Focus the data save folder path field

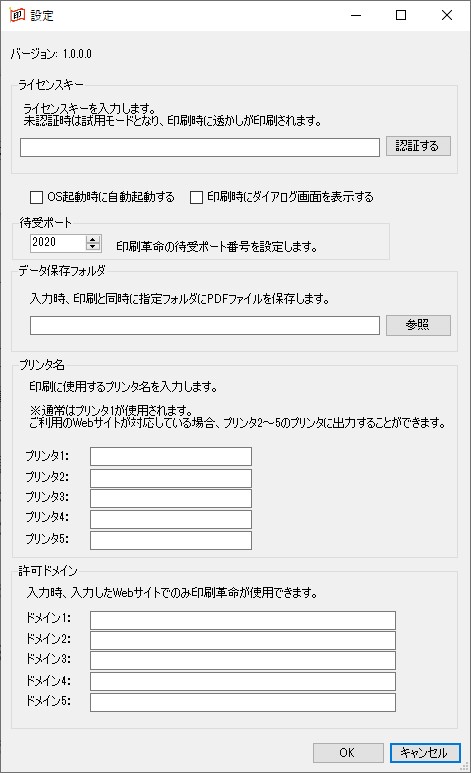tap(205, 325)
